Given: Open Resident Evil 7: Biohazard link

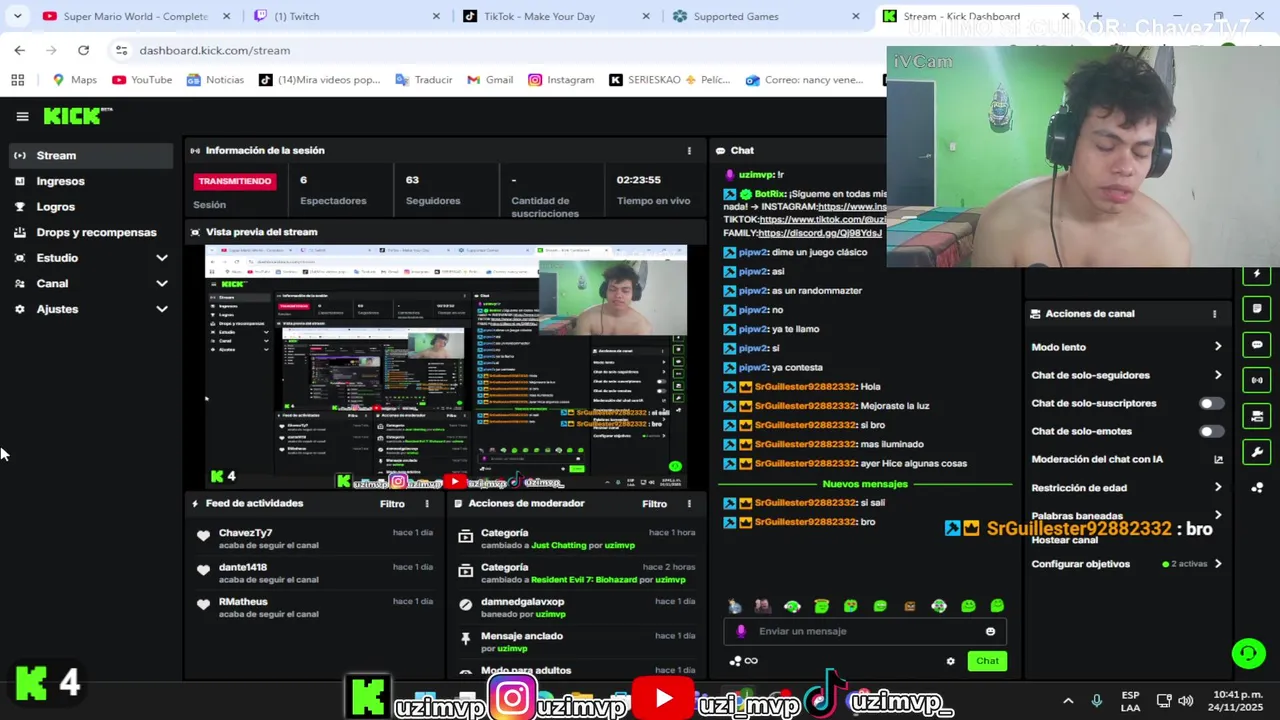Looking at the screenshot, I should [x=584, y=580].
